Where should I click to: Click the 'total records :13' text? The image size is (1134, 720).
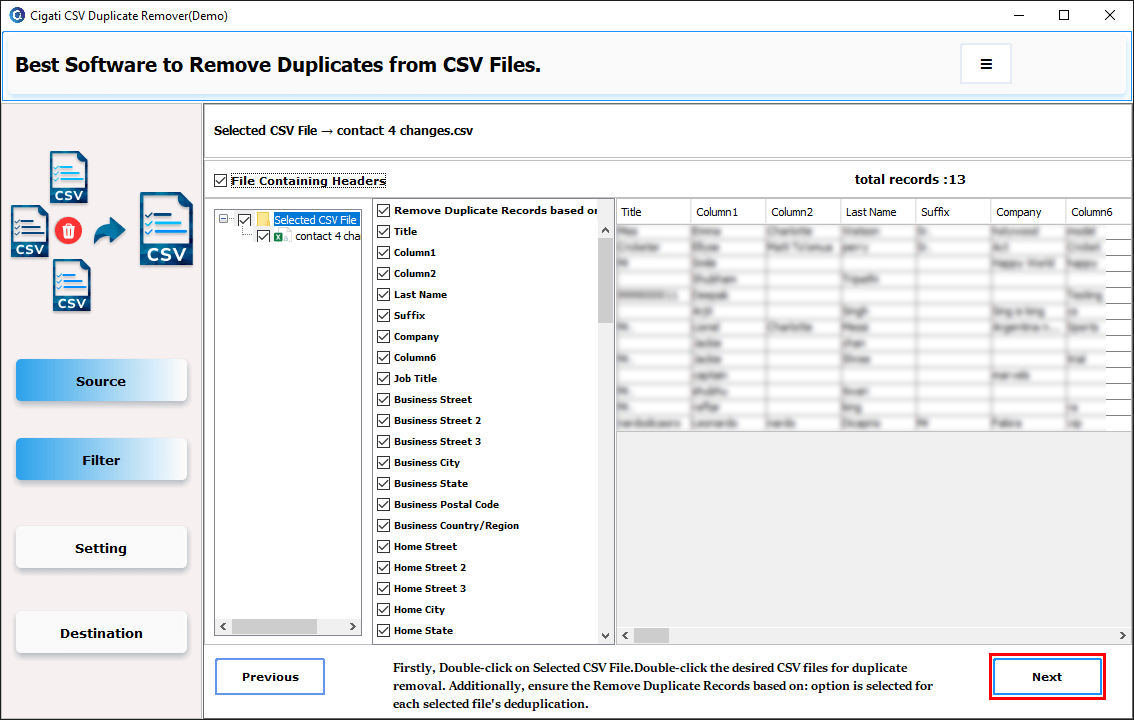[x=910, y=179]
